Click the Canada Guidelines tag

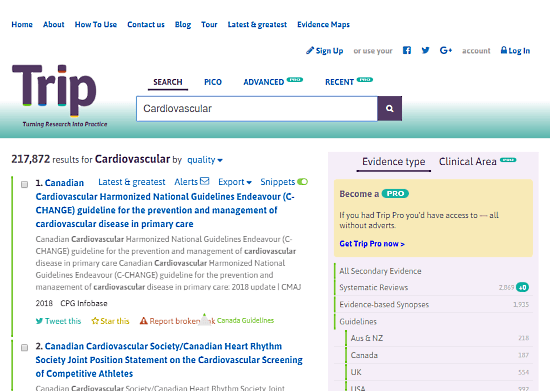245,321
